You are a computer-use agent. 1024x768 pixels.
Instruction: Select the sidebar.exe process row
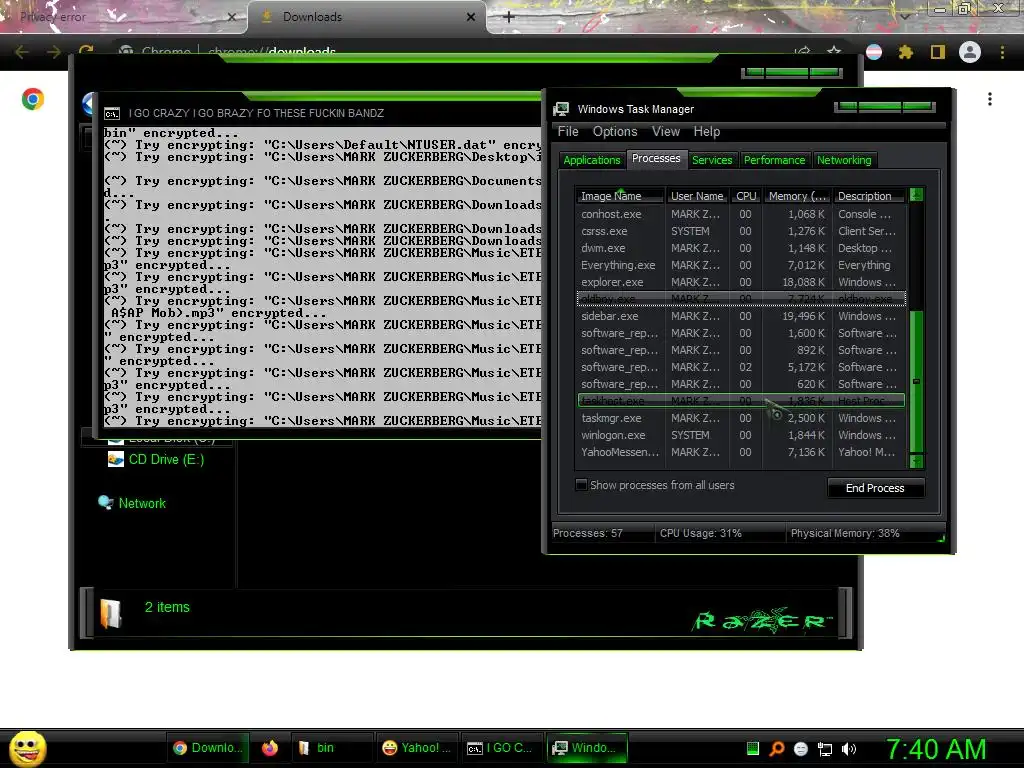tap(741, 316)
